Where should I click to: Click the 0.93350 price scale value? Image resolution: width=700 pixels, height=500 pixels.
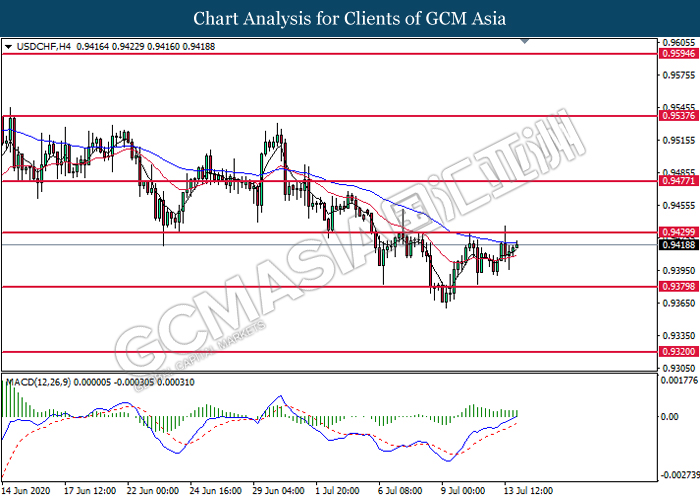click(679, 336)
